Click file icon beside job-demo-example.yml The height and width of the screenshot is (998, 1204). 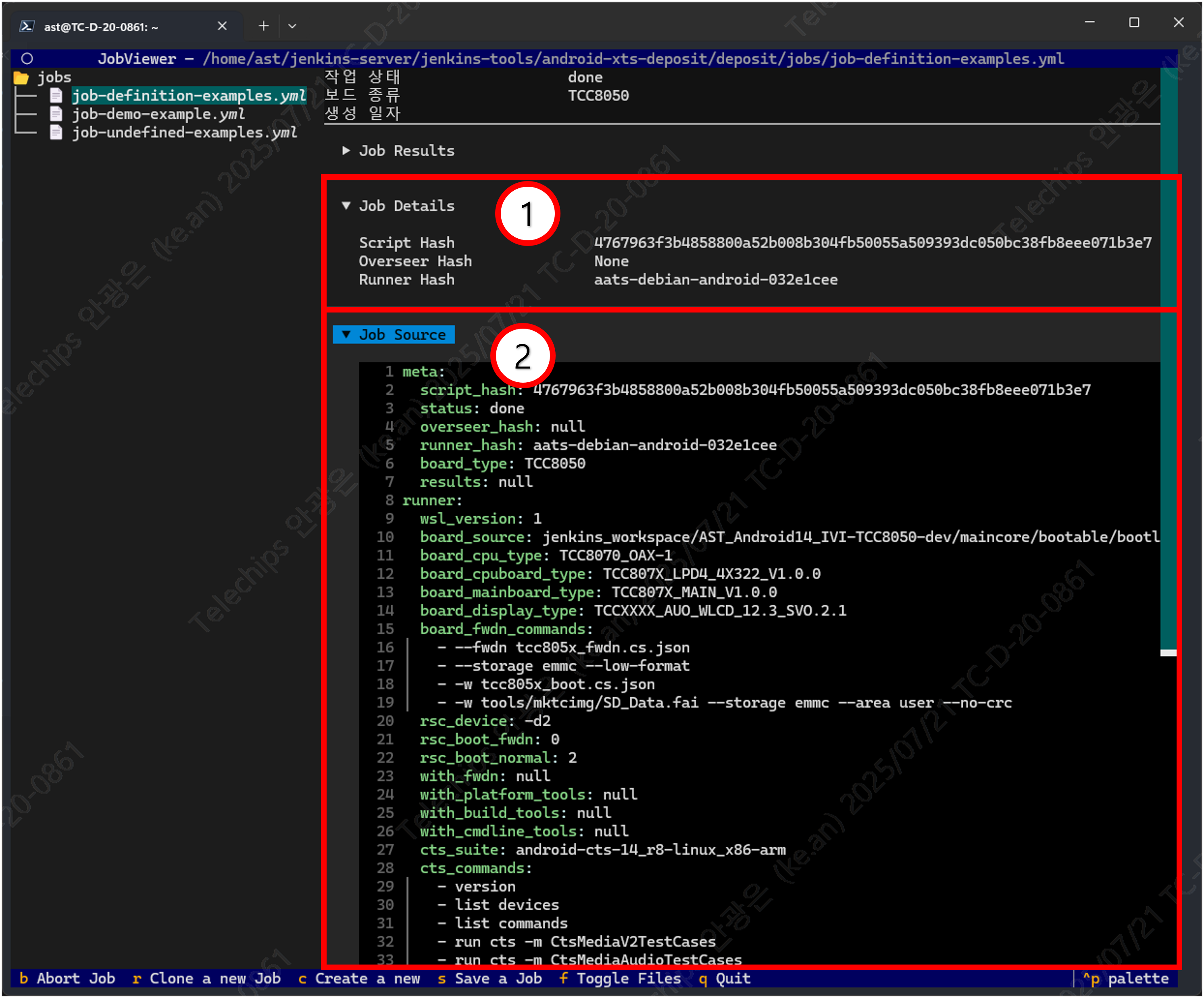click(x=56, y=114)
